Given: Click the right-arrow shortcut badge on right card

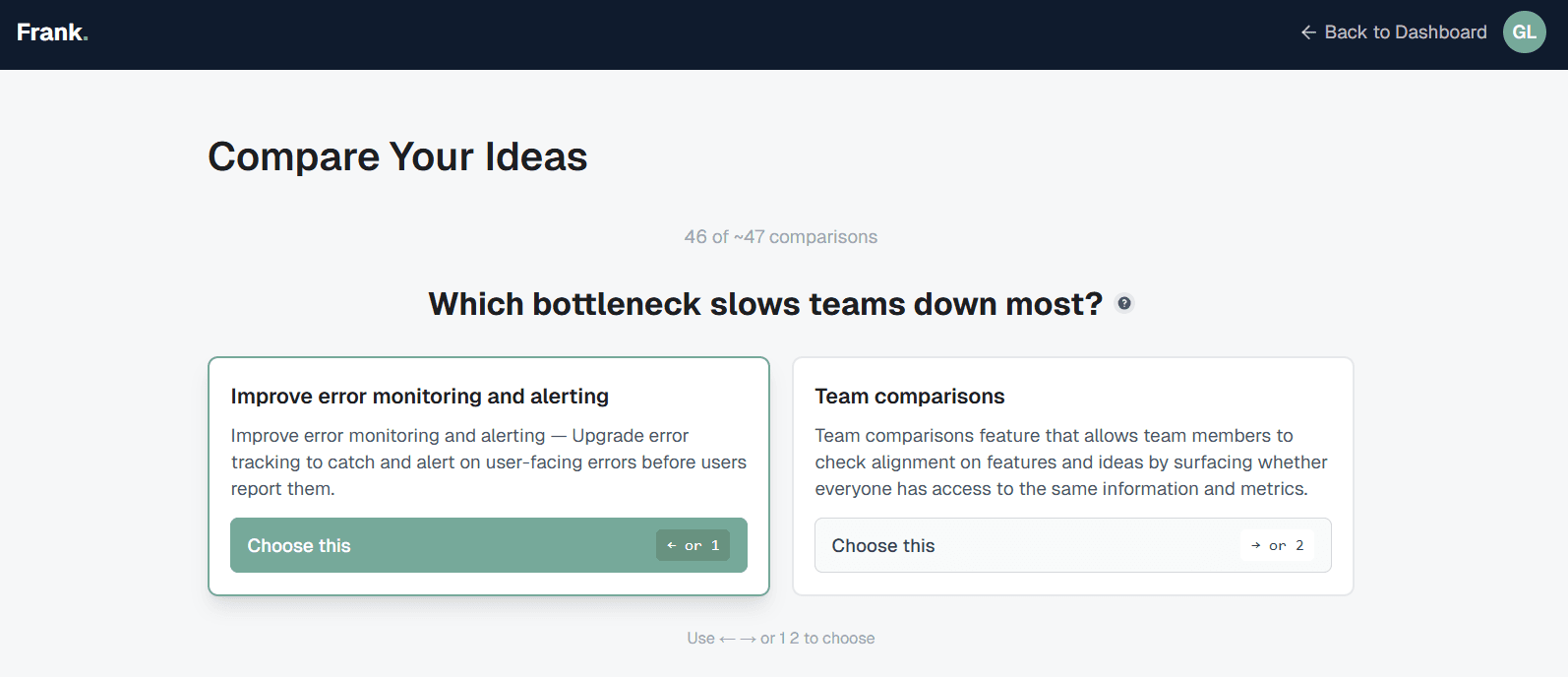Looking at the screenshot, I should click(x=1256, y=544).
